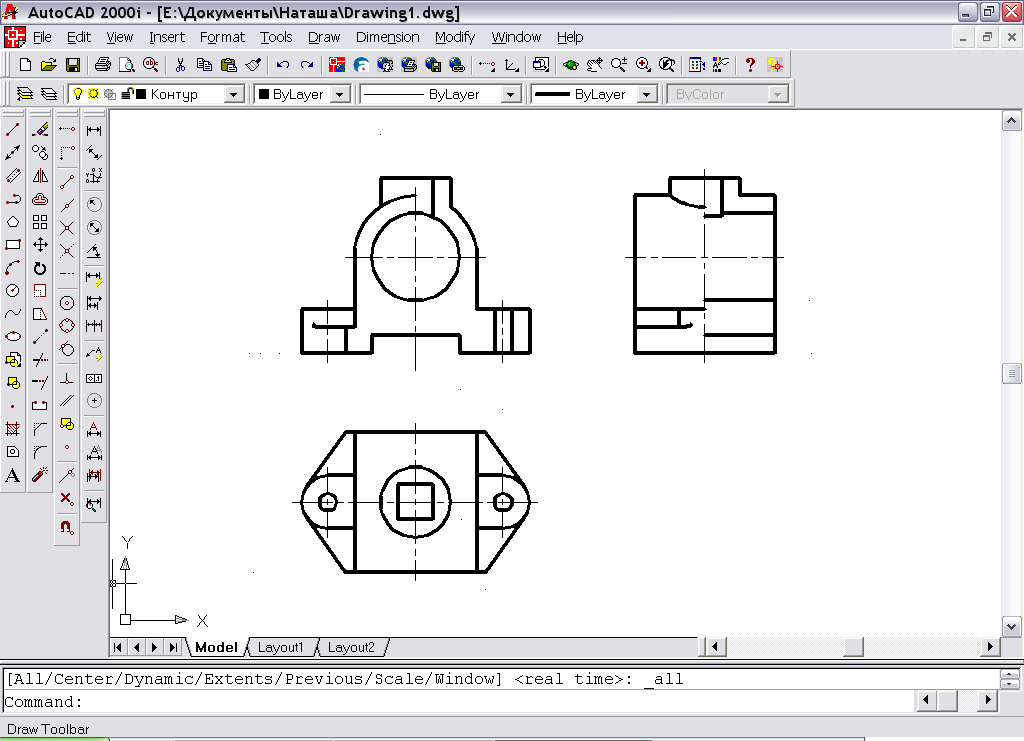Click the Redo arrow icon
The height and width of the screenshot is (741, 1024).
pyautogui.click(x=307, y=65)
